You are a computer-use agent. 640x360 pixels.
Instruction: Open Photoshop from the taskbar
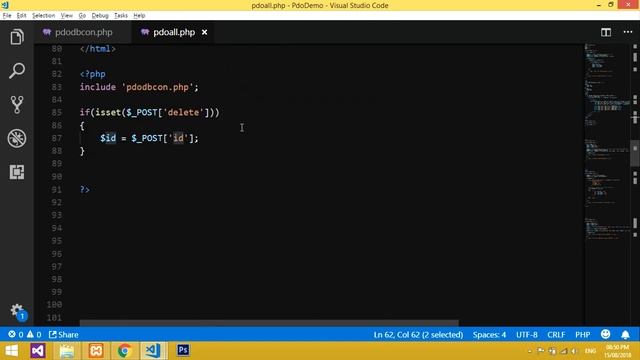[x=183, y=350]
